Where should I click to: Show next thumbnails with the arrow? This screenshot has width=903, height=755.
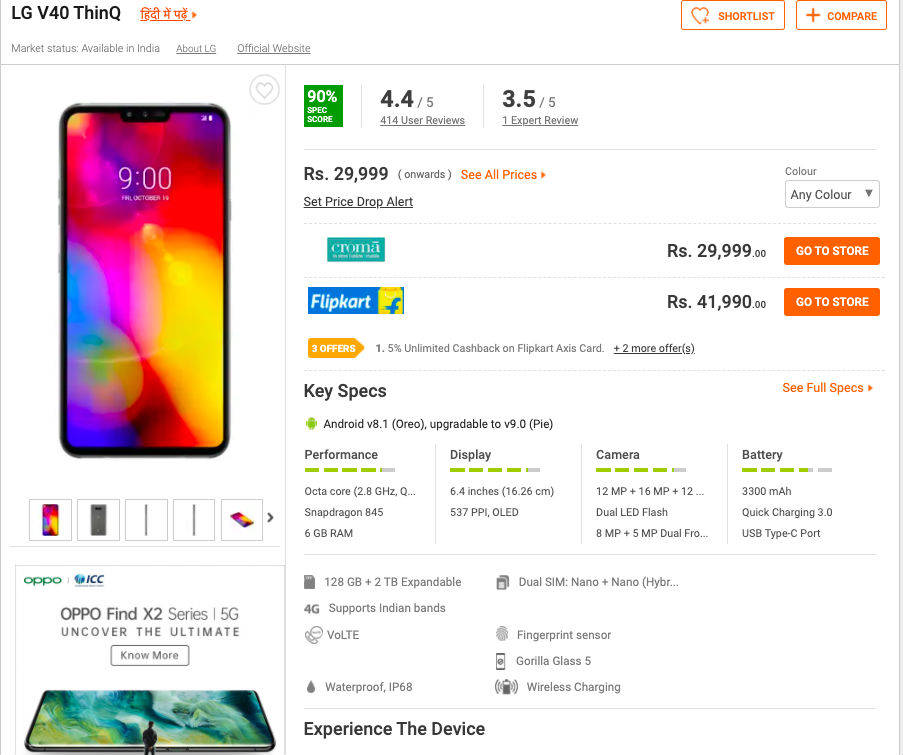[270, 518]
